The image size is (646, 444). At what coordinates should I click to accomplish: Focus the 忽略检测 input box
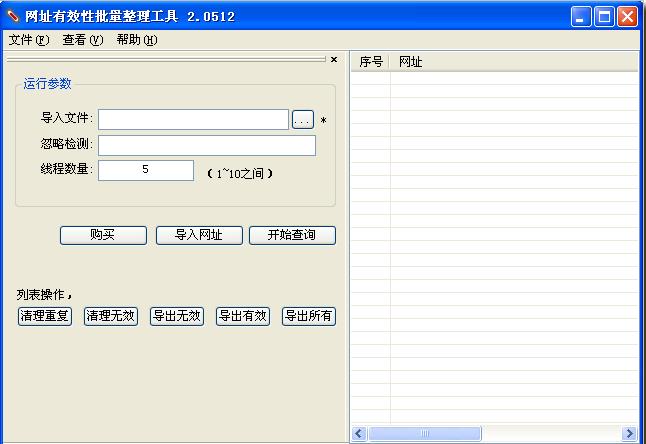[x=206, y=146]
